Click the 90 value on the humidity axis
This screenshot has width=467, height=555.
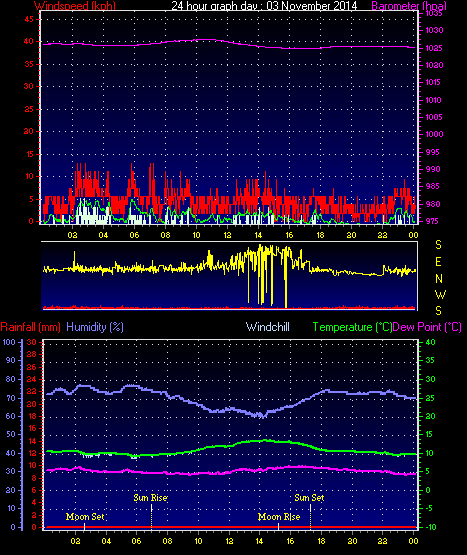(x=11, y=360)
